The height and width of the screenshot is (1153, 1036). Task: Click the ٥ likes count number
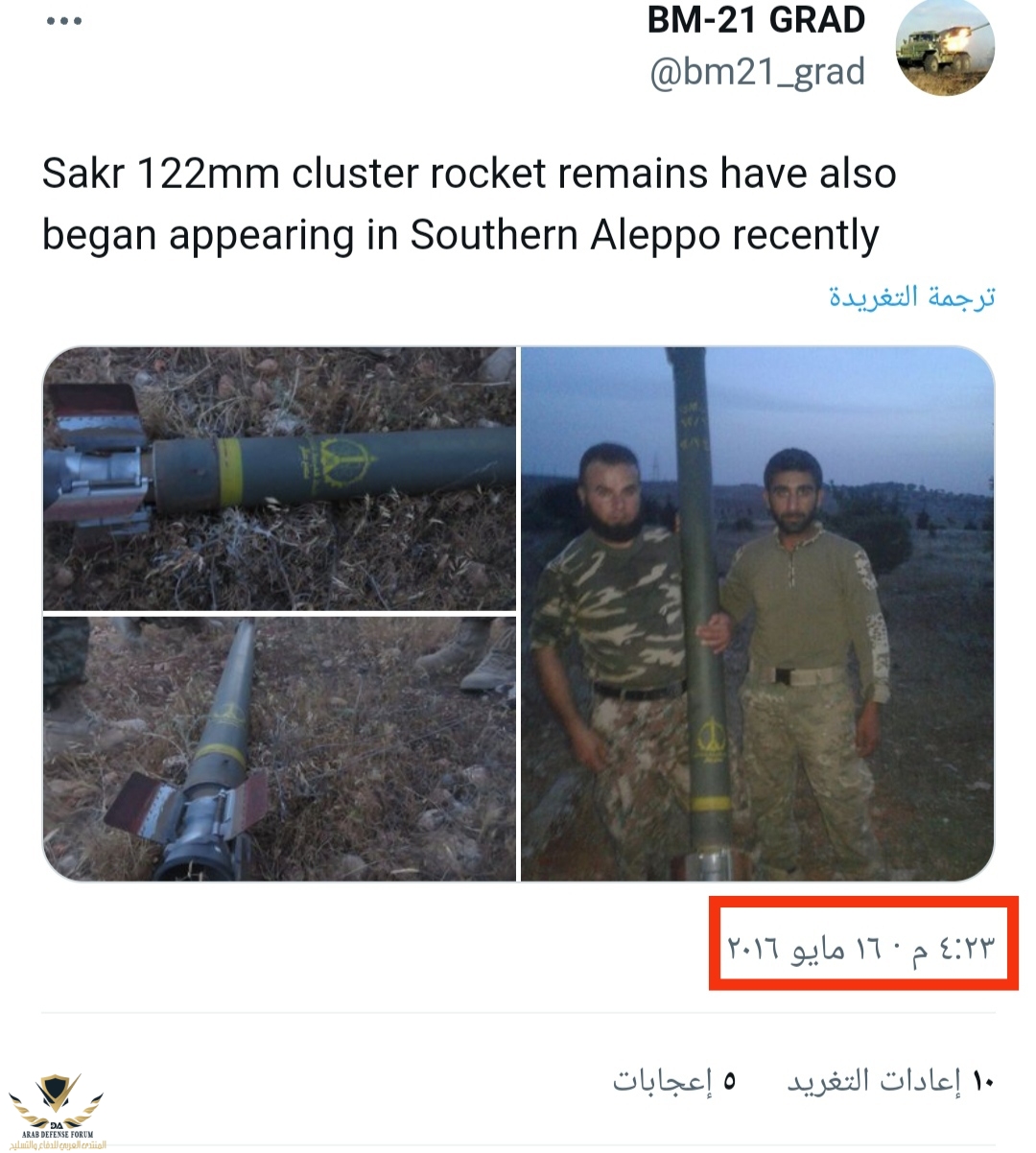(x=729, y=1081)
